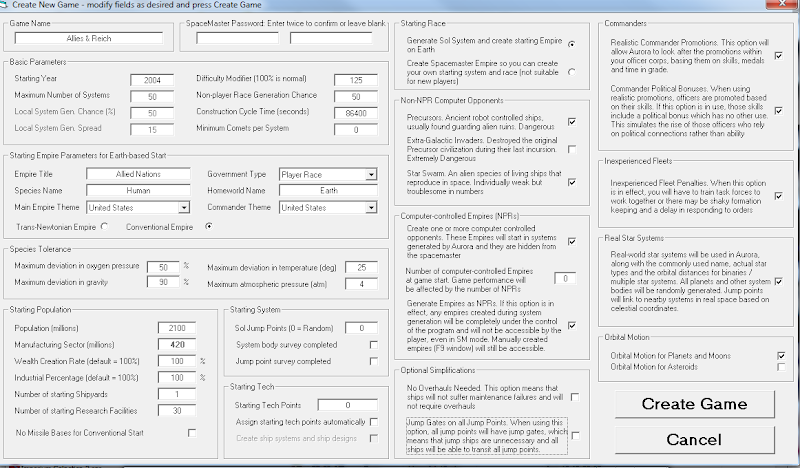Enable System body survey completed checkbox
Viewport: 800px width, 468px height.
374,344
